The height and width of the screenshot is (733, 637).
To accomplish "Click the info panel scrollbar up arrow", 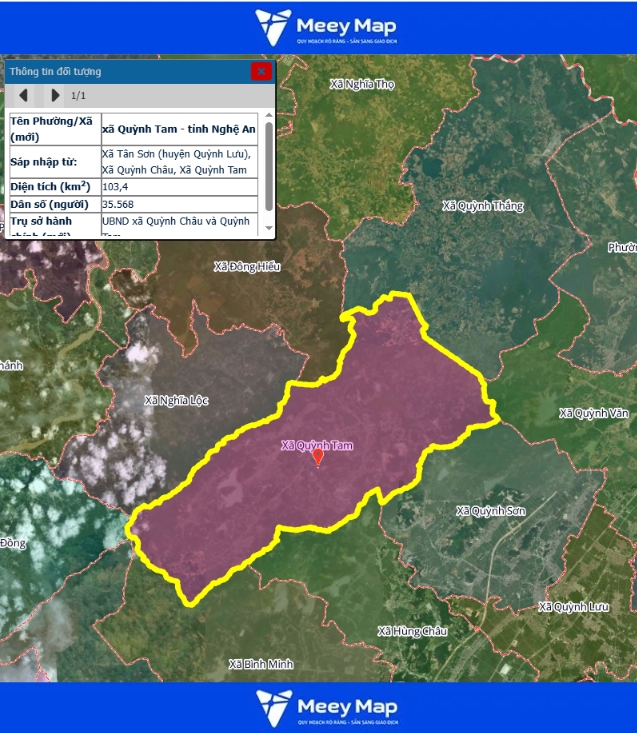I will 267,117.
